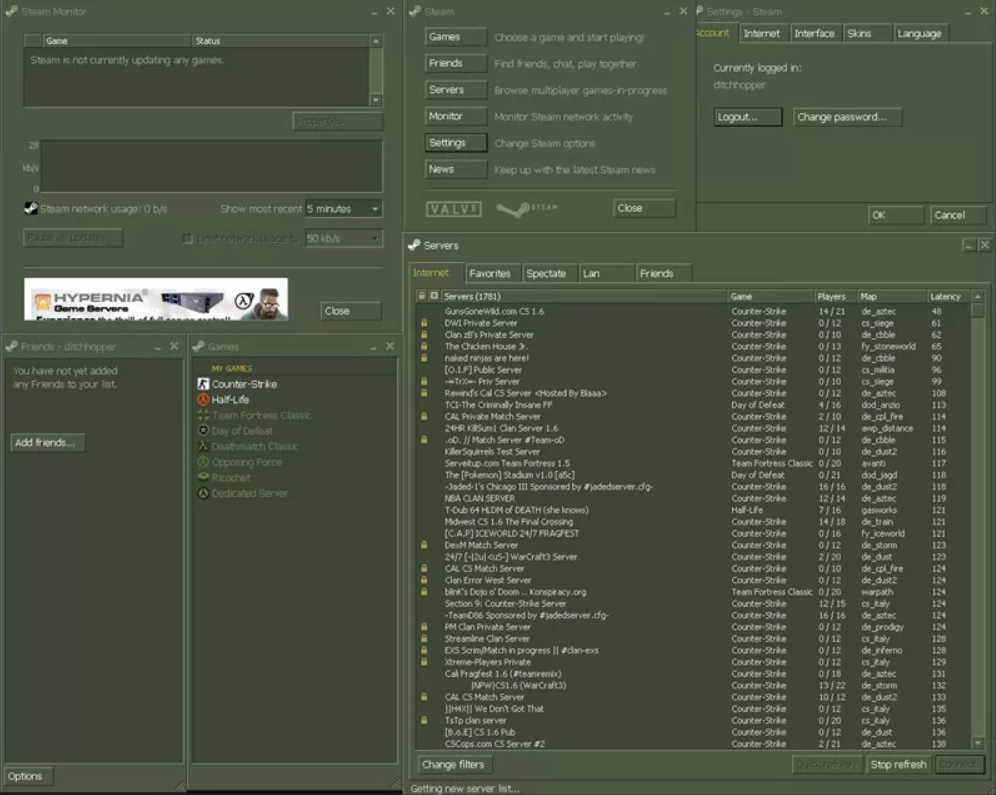Click the Steam icon in Steam Monitor title bar
Screen dimensions: 996x795
[x=11, y=11]
